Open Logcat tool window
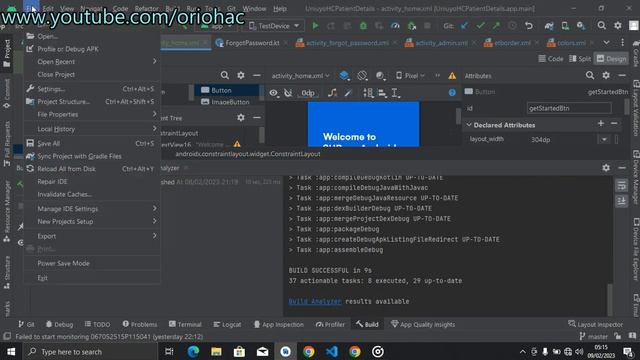 [227, 324]
